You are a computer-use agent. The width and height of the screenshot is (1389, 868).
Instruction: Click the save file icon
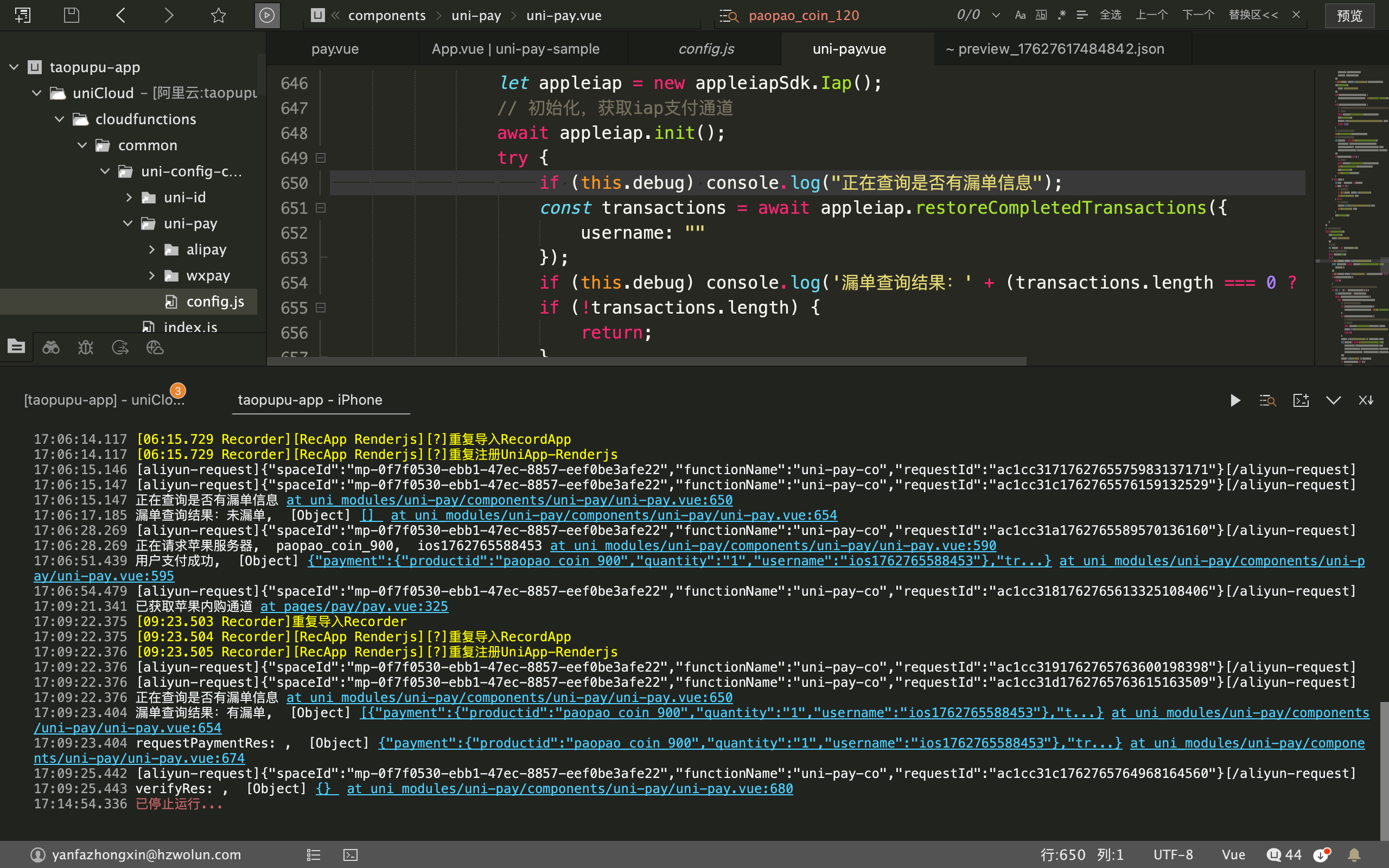click(71, 15)
